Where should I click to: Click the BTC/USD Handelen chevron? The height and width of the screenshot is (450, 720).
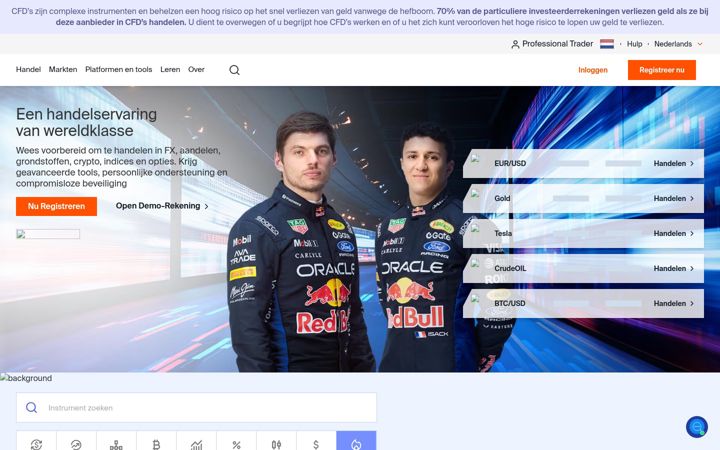click(692, 303)
